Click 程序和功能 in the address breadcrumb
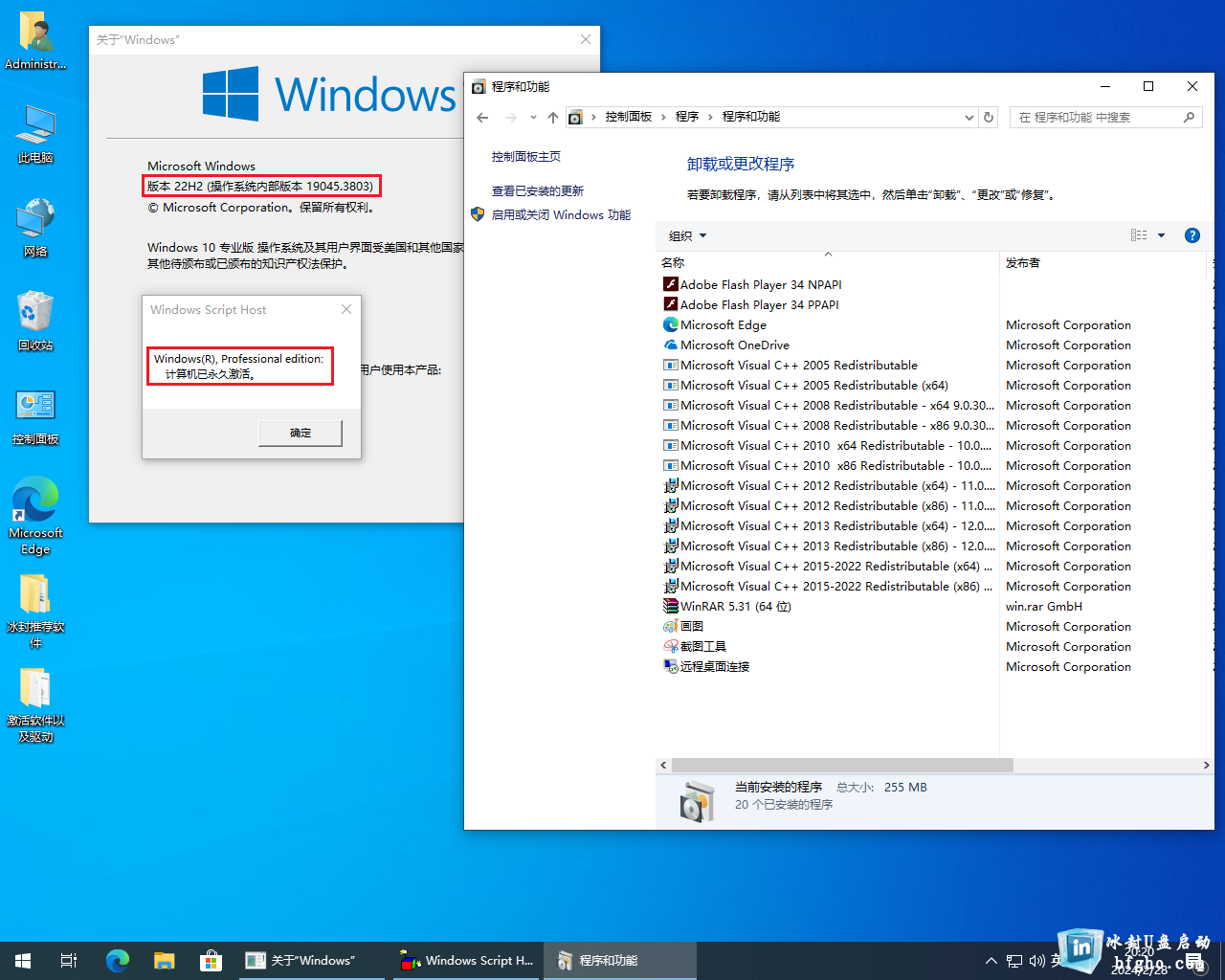Viewport: 1225px width, 980px height. click(751, 117)
